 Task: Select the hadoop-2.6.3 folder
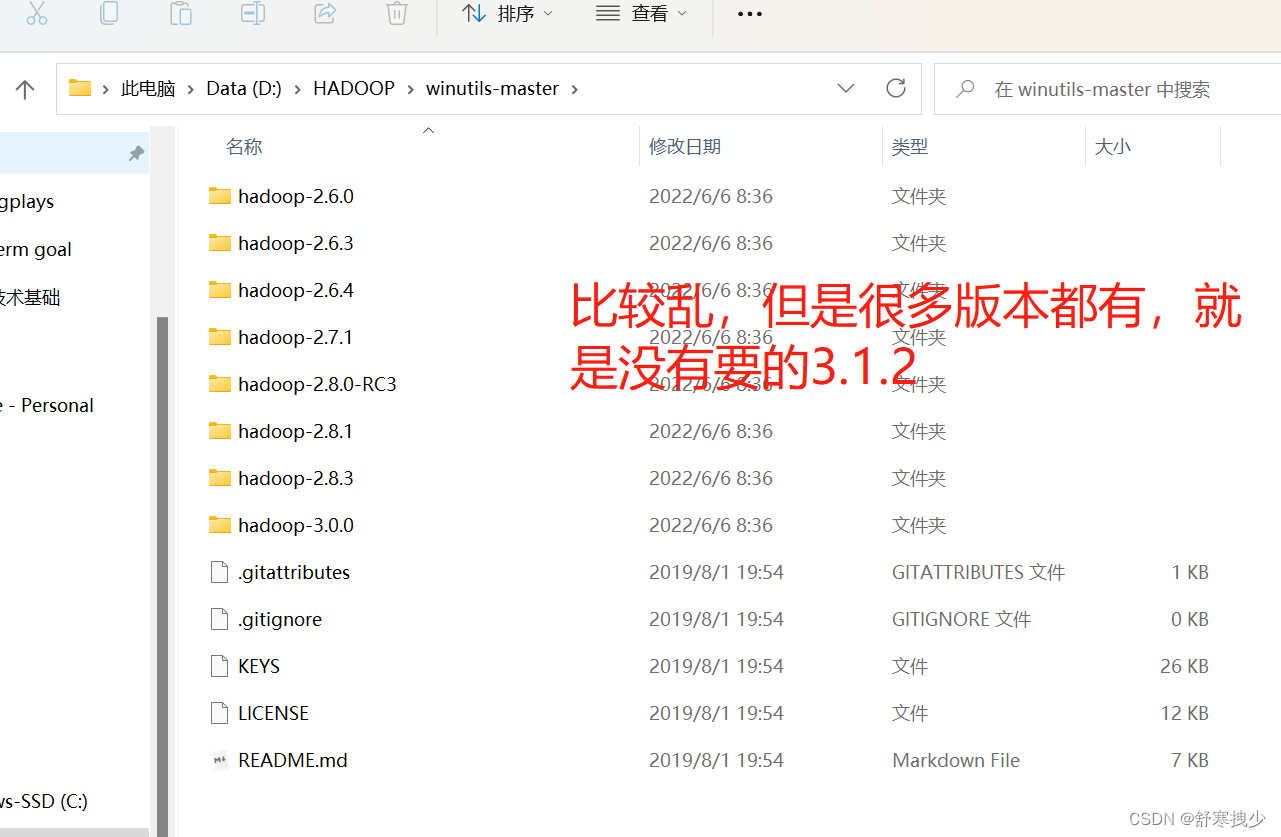click(296, 243)
